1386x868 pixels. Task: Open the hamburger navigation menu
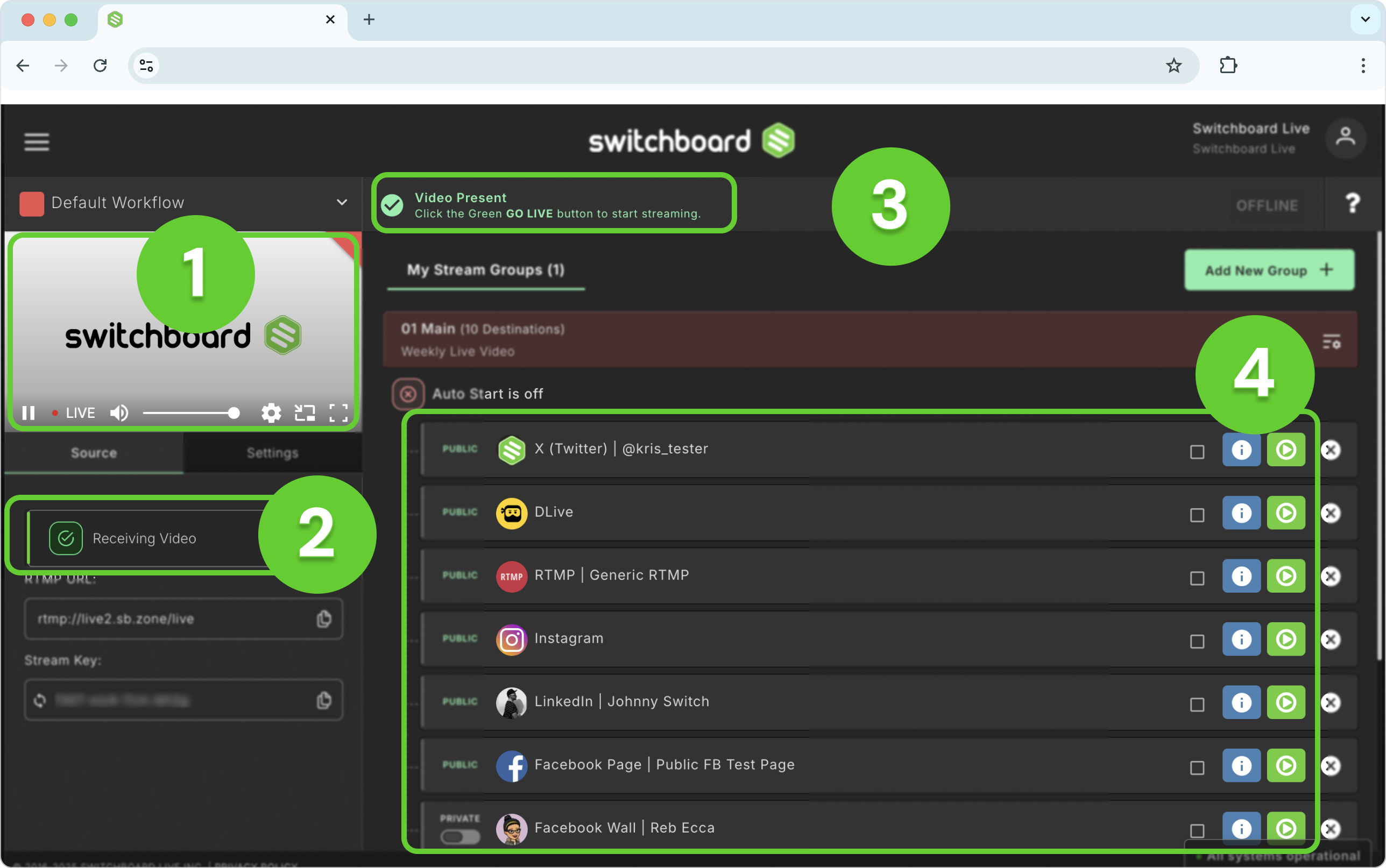tap(37, 141)
